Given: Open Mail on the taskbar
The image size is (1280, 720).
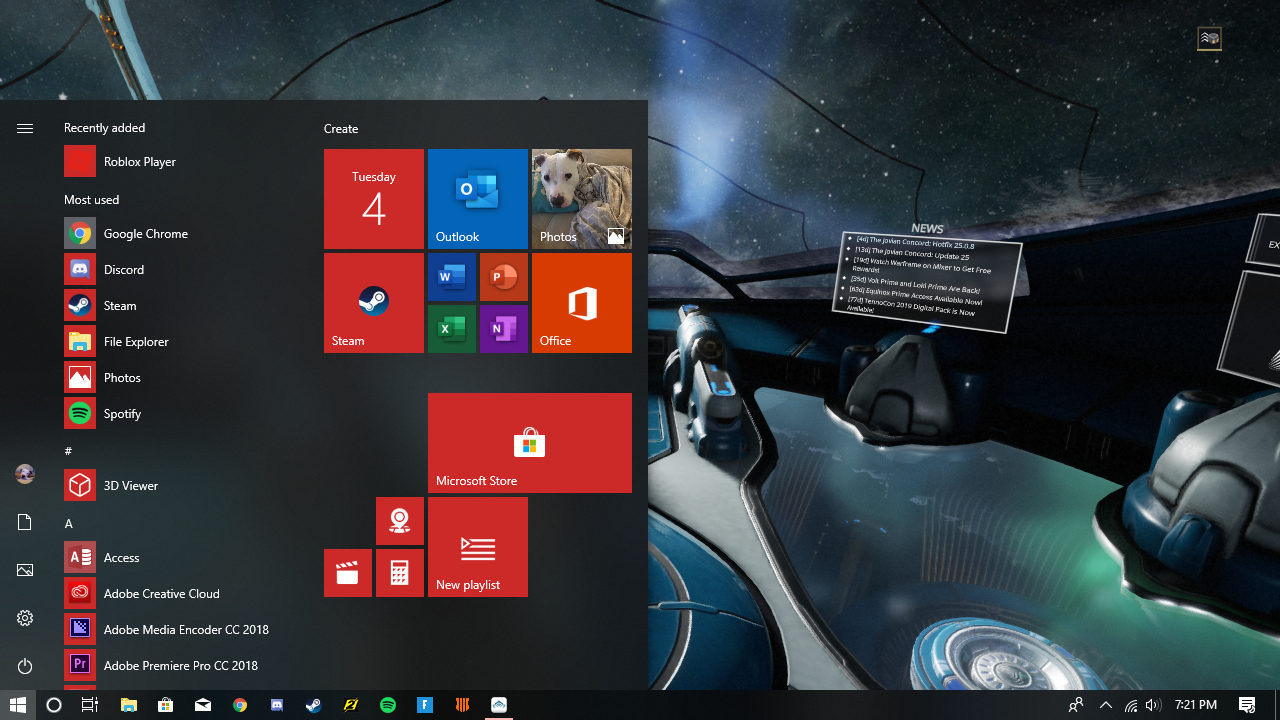Looking at the screenshot, I should (203, 705).
